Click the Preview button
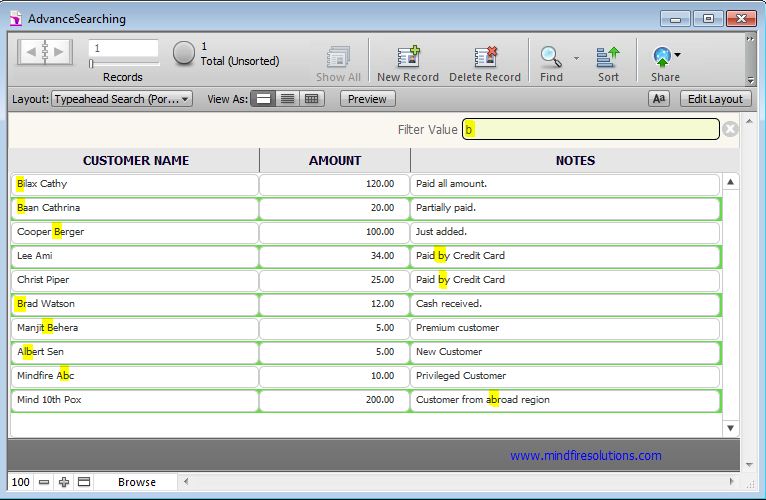Viewport: 766px width, 500px height. coord(367,99)
